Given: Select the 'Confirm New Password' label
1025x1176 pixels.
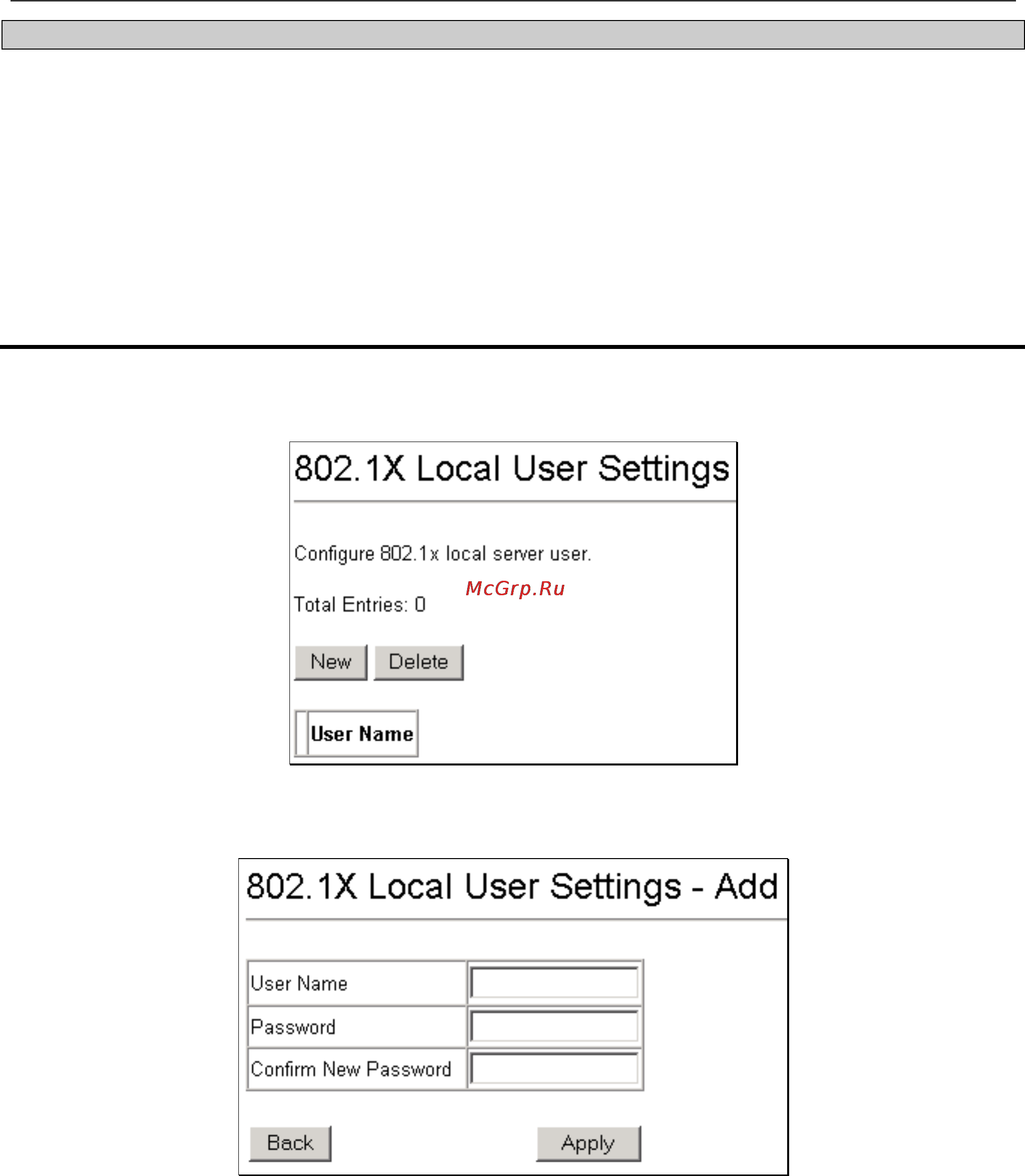Looking at the screenshot, I should [x=351, y=1069].
